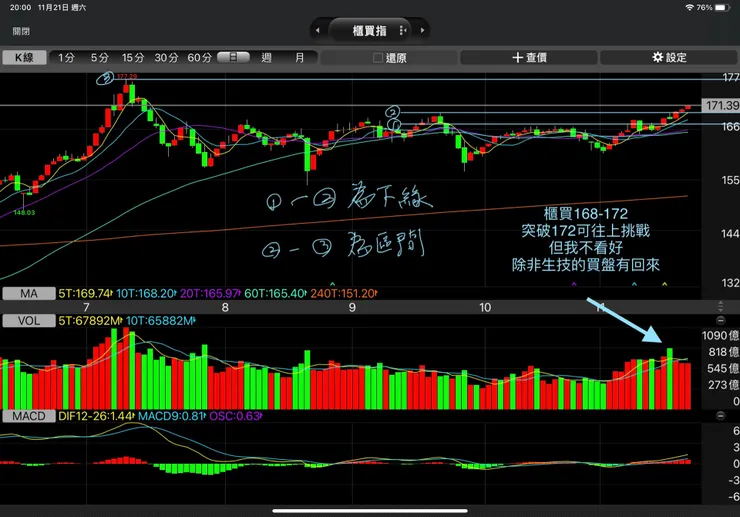Select the 60T:165.40 moving average value
The height and width of the screenshot is (517, 740).
click(x=275, y=294)
